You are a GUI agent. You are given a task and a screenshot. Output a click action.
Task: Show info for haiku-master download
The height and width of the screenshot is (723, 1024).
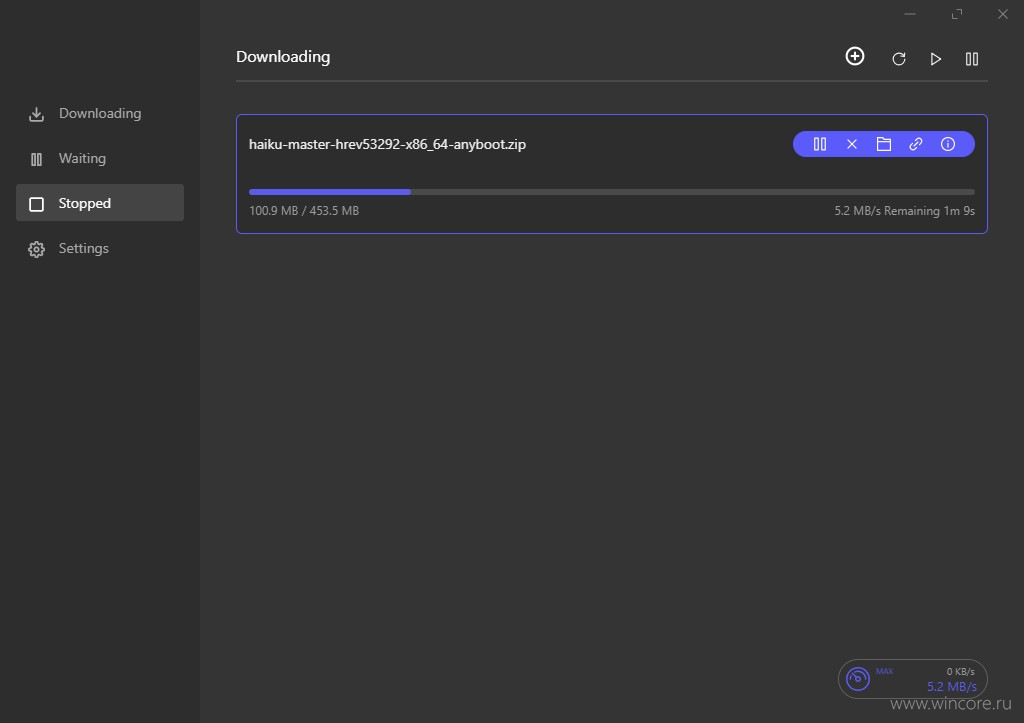(948, 144)
